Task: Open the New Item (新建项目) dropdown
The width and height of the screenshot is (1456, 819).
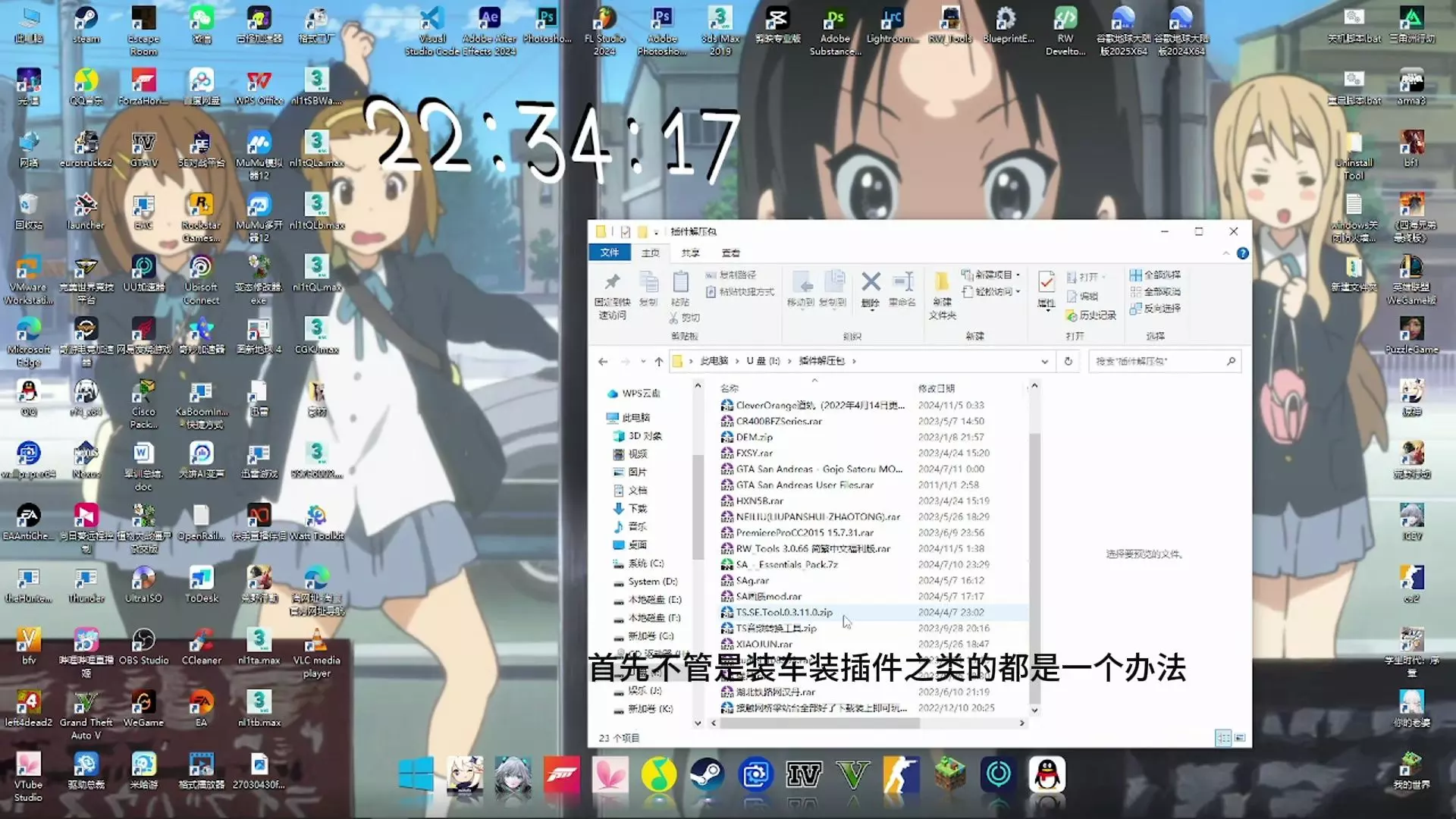Action: tap(993, 275)
